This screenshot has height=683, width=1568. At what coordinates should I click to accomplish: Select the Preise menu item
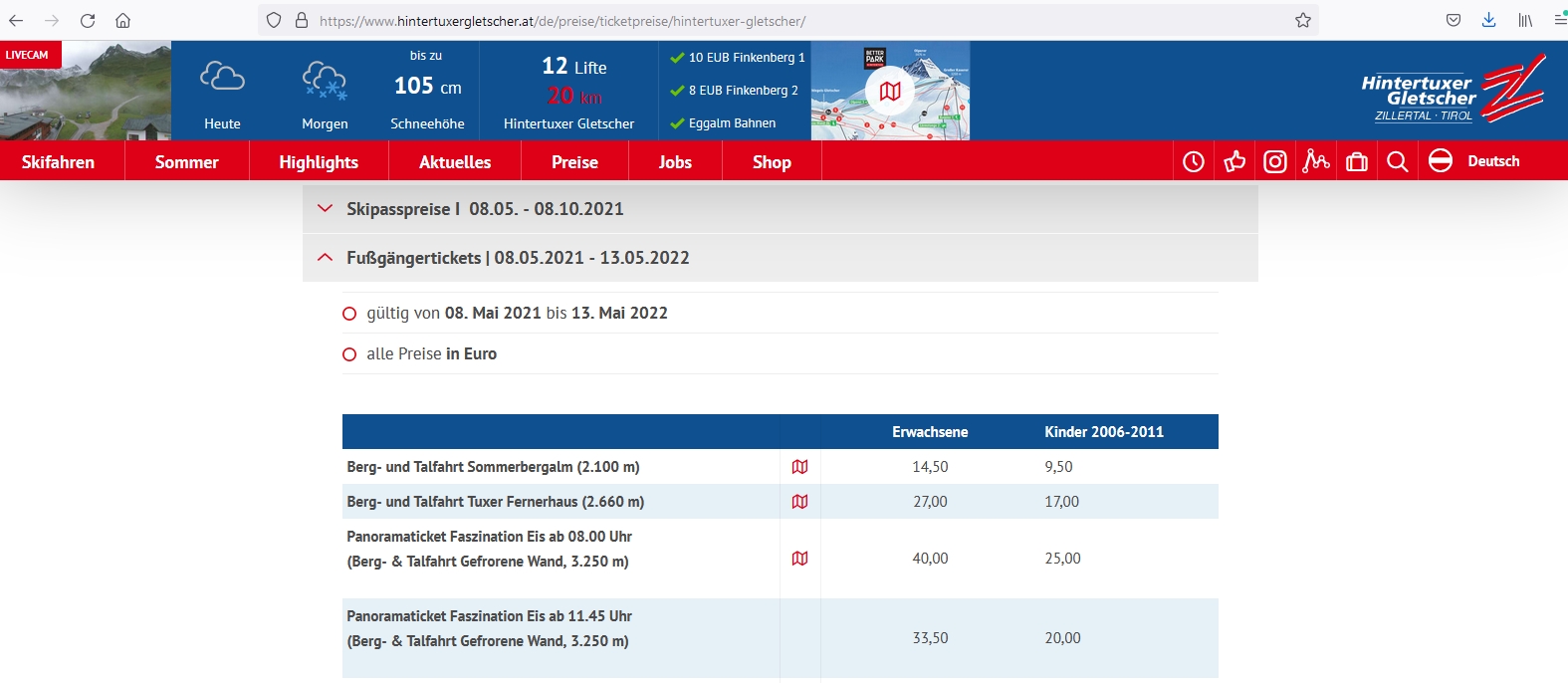pos(574,162)
